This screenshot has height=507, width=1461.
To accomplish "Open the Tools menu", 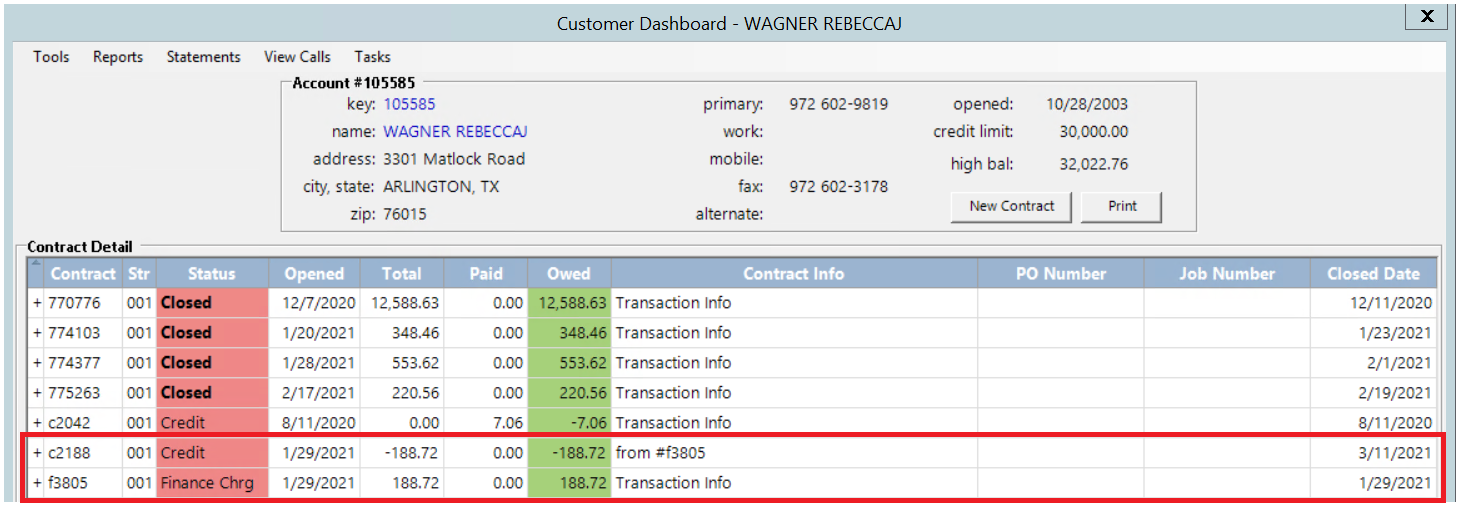I will tap(51, 57).
